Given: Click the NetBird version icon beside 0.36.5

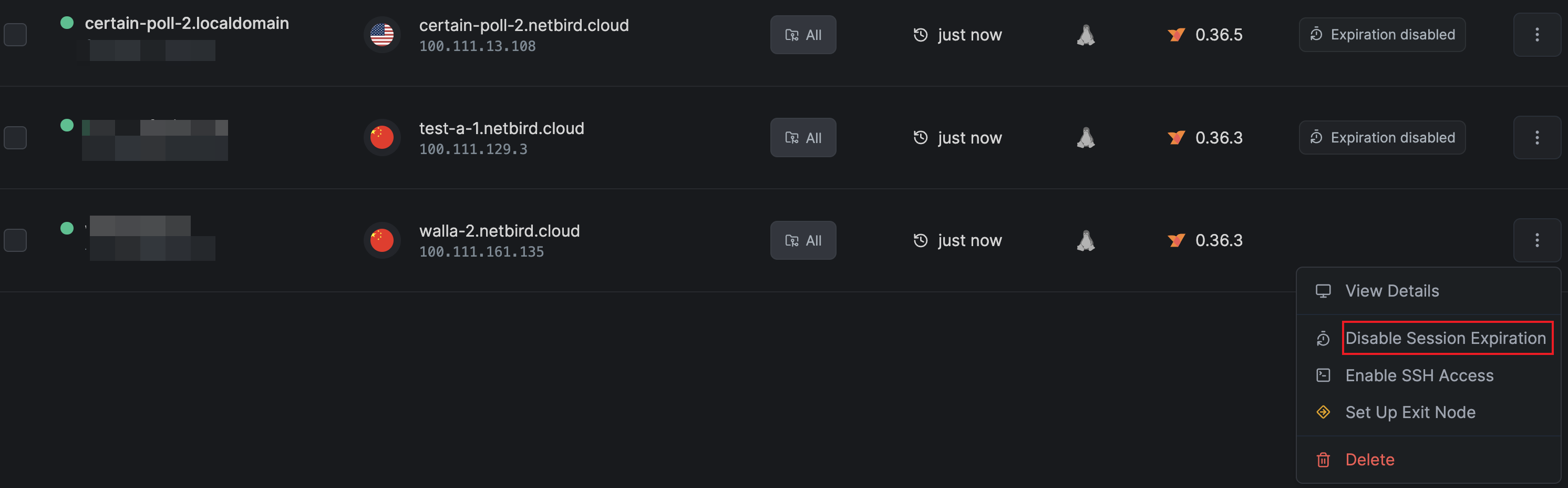Looking at the screenshot, I should (1175, 35).
